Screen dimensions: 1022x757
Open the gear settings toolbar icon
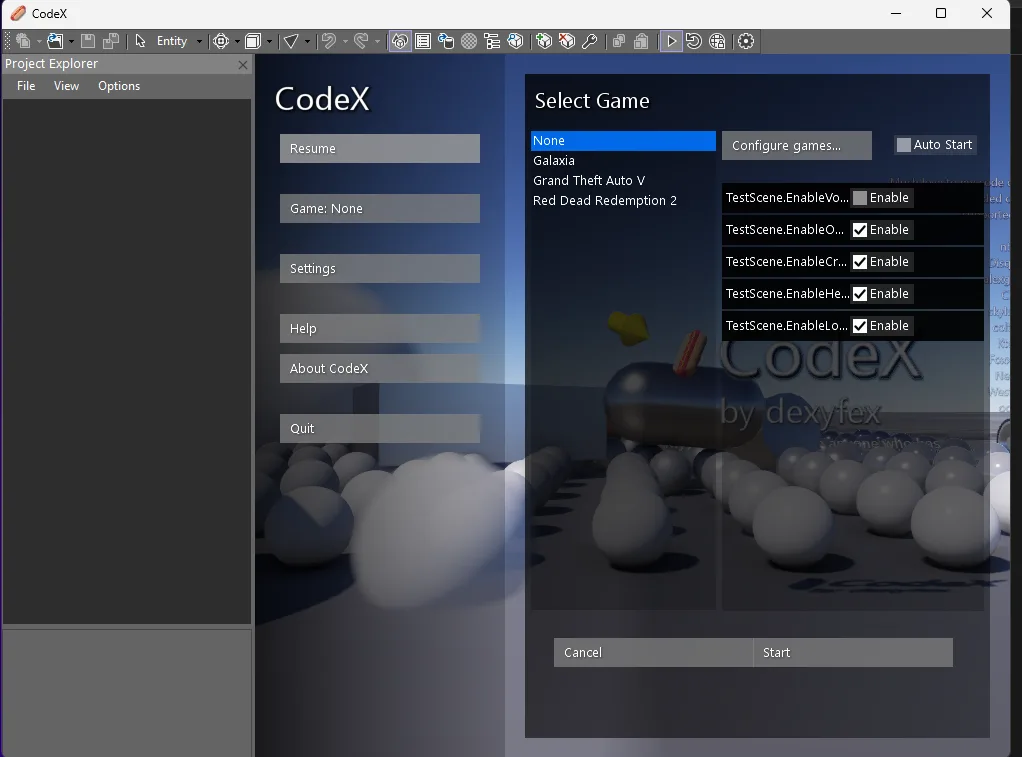pos(746,41)
